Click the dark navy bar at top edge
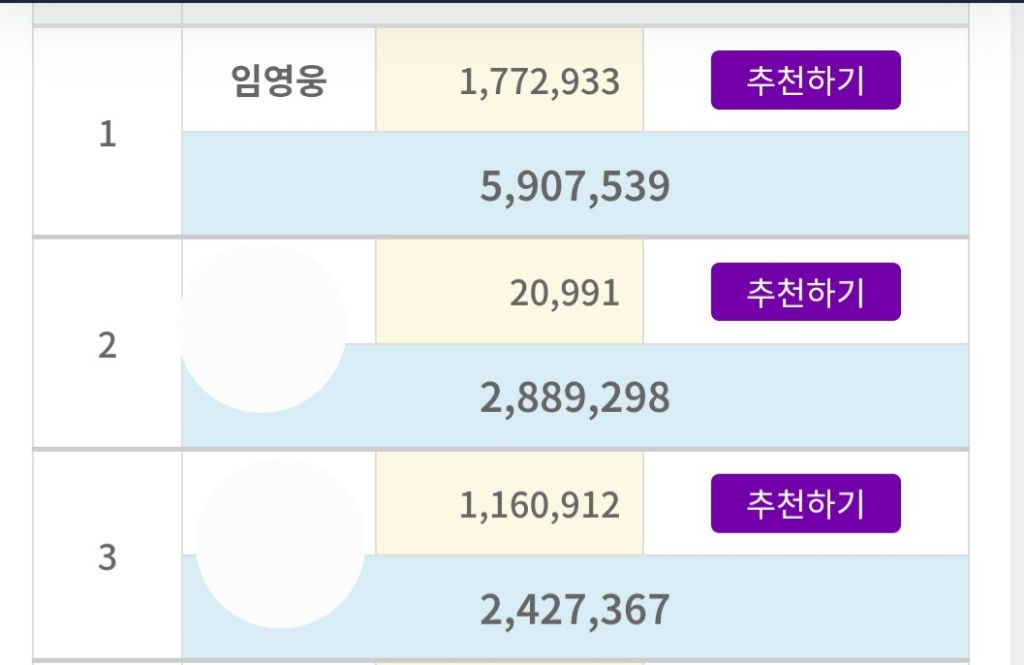Image resolution: width=1024 pixels, height=665 pixels. pos(512,1)
